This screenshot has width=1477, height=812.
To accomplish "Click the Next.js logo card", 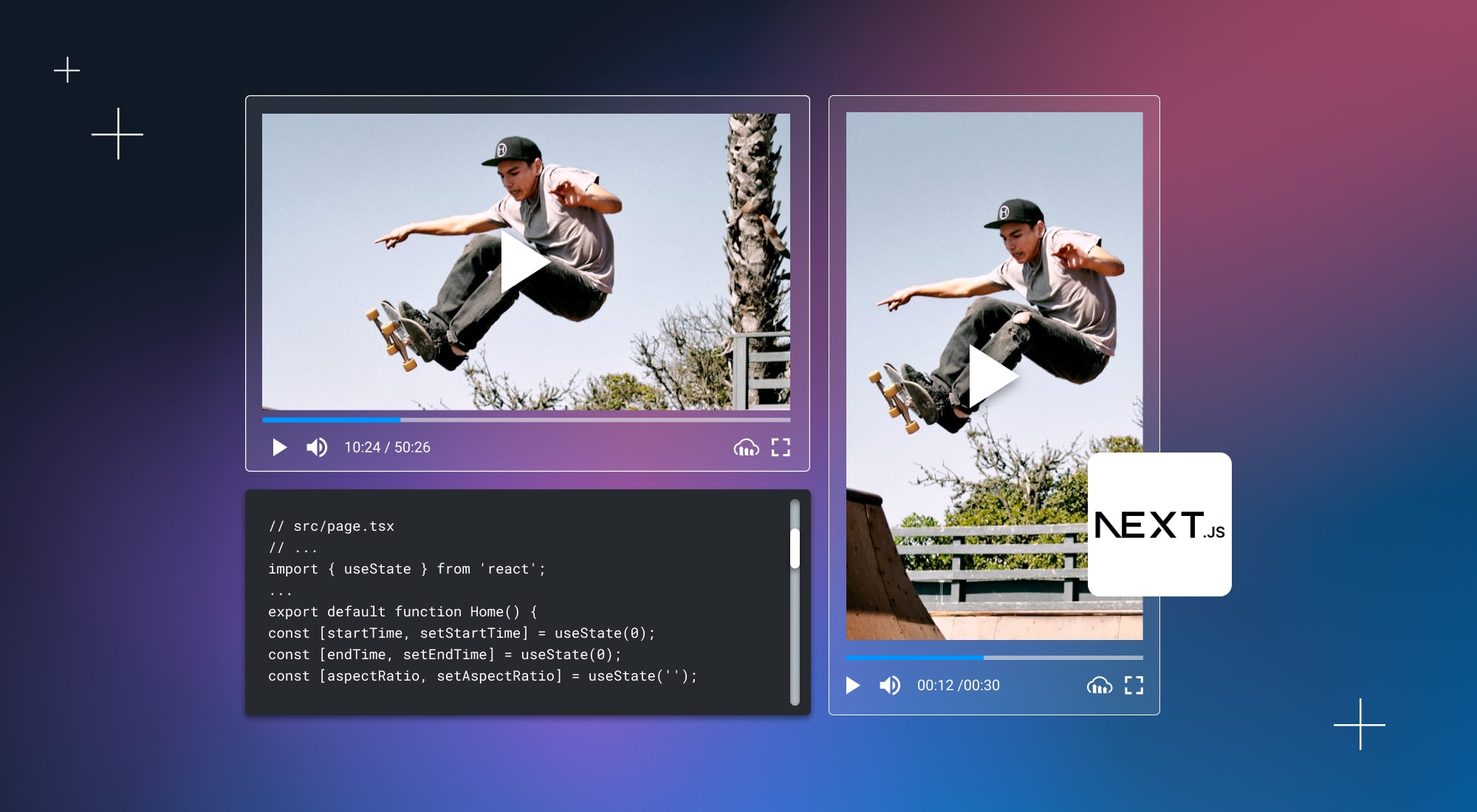I will coord(1159,524).
